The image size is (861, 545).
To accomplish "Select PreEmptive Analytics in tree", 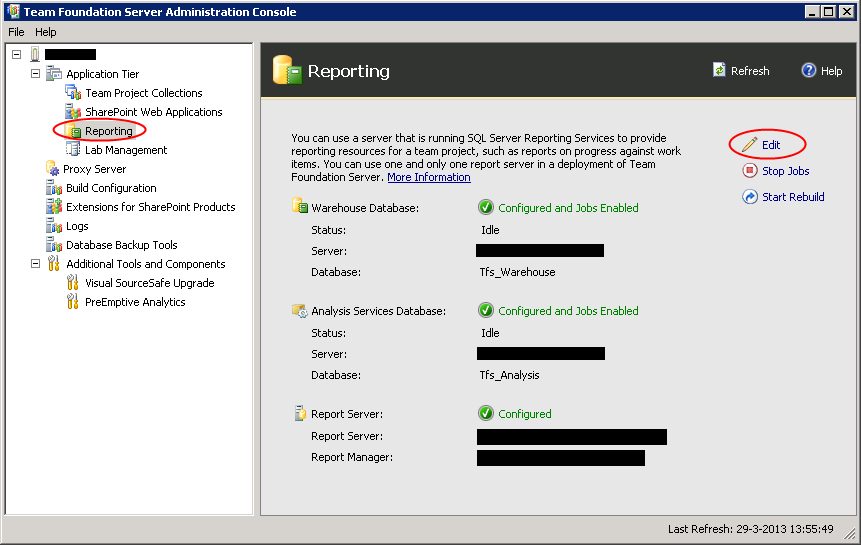I will point(135,302).
